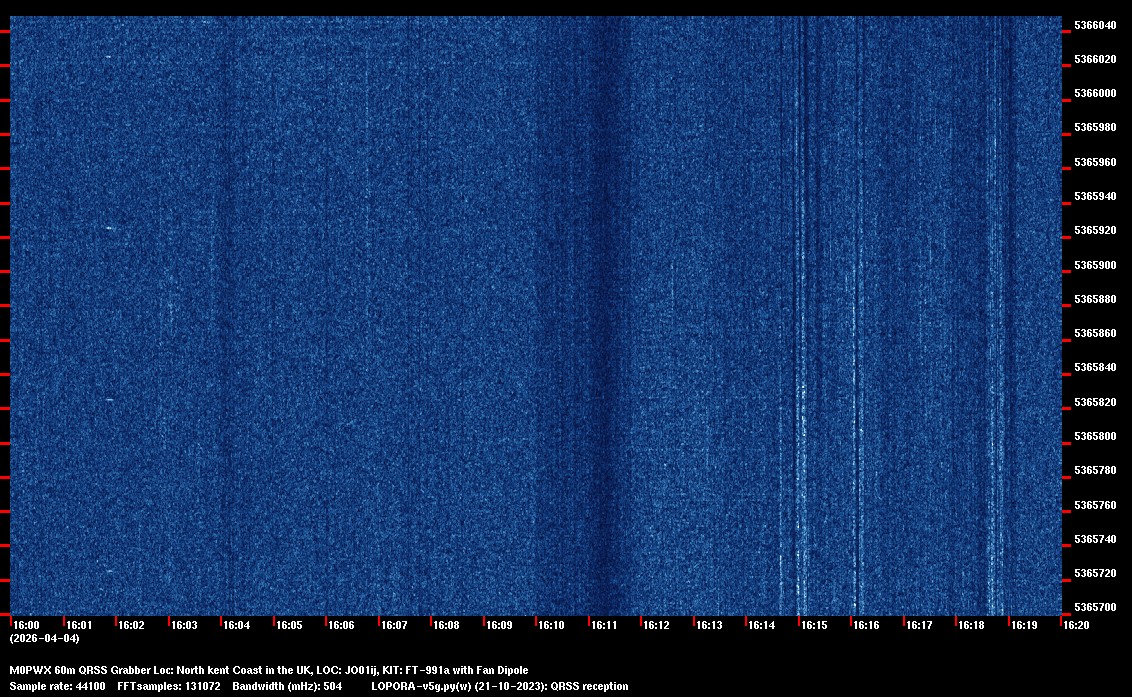Click the 5365740 frequency label
This screenshot has width=1132, height=697.
click(1095, 539)
